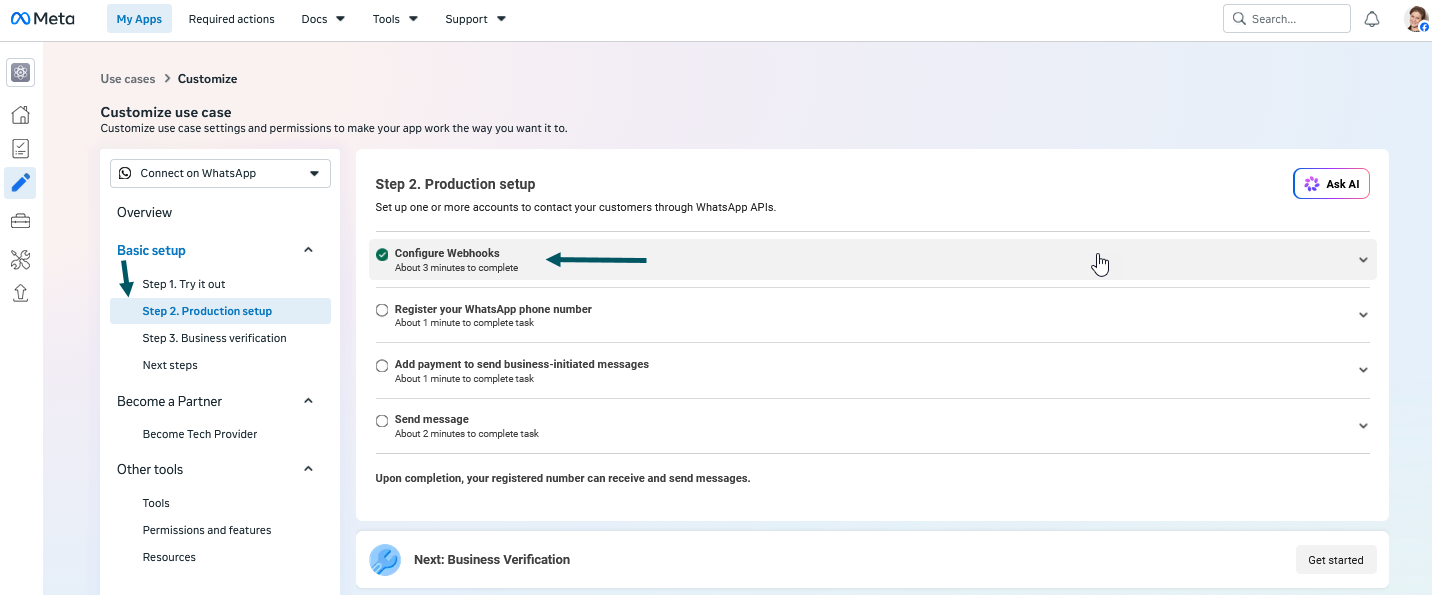
Task: Click the Meta logo
Action: (x=42, y=18)
